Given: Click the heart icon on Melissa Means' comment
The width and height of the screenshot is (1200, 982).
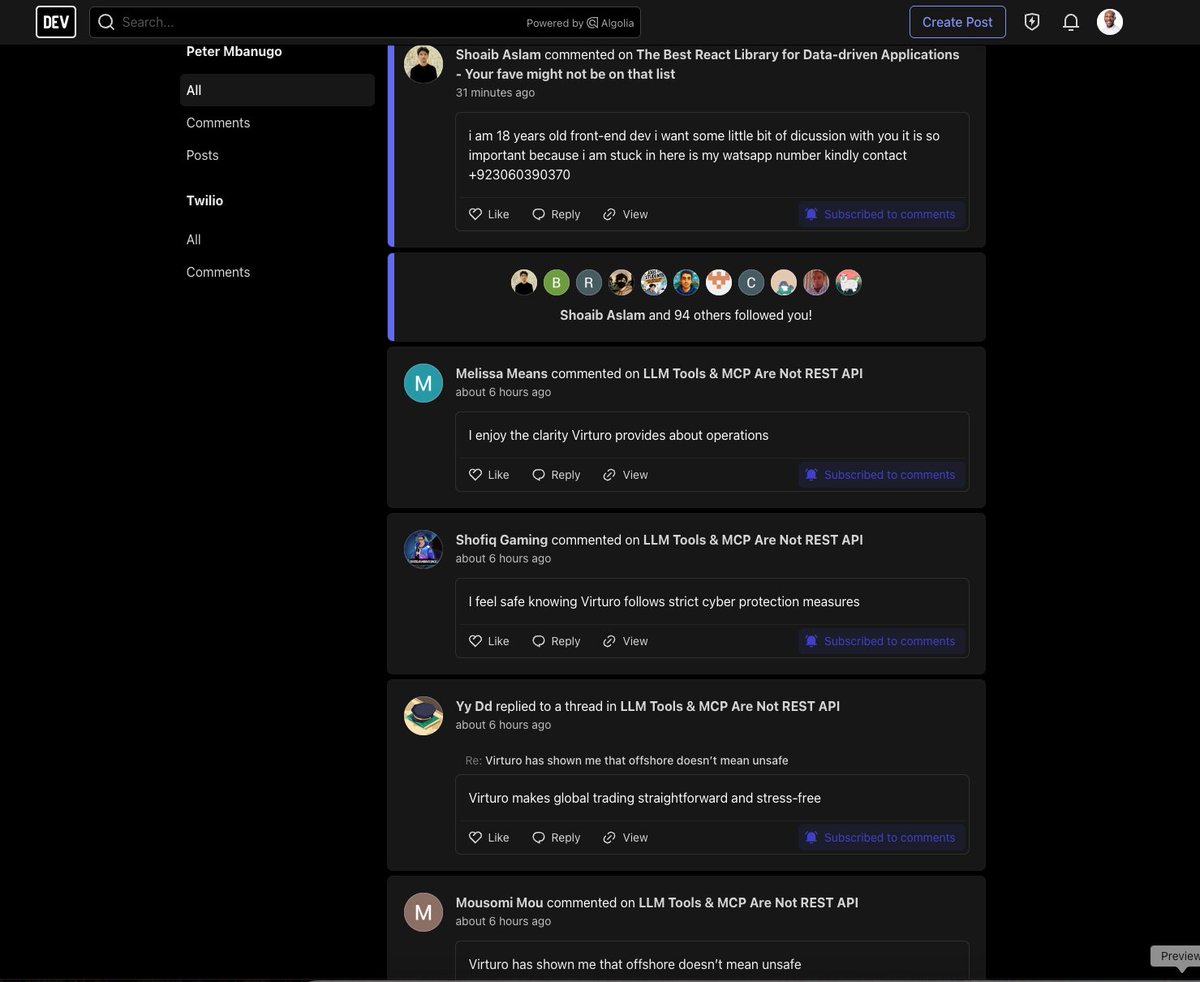Looking at the screenshot, I should (x=476, y=475).
